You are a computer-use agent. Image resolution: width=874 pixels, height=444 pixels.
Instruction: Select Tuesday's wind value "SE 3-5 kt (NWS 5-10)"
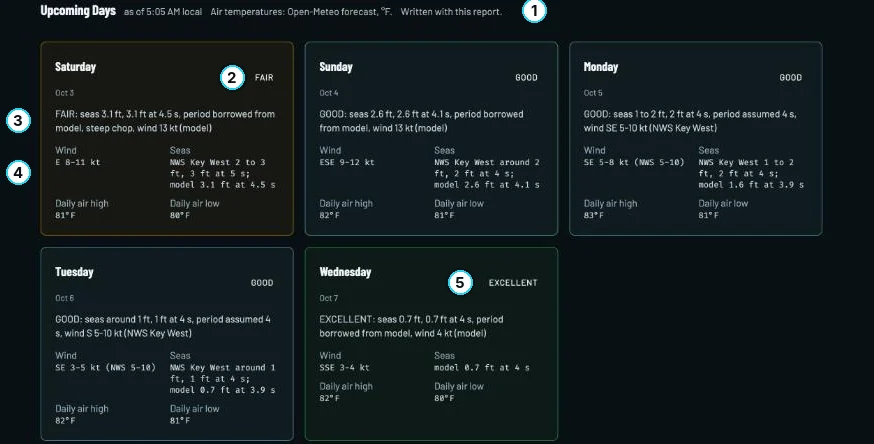pyautogui.click(x=105, y=367)
